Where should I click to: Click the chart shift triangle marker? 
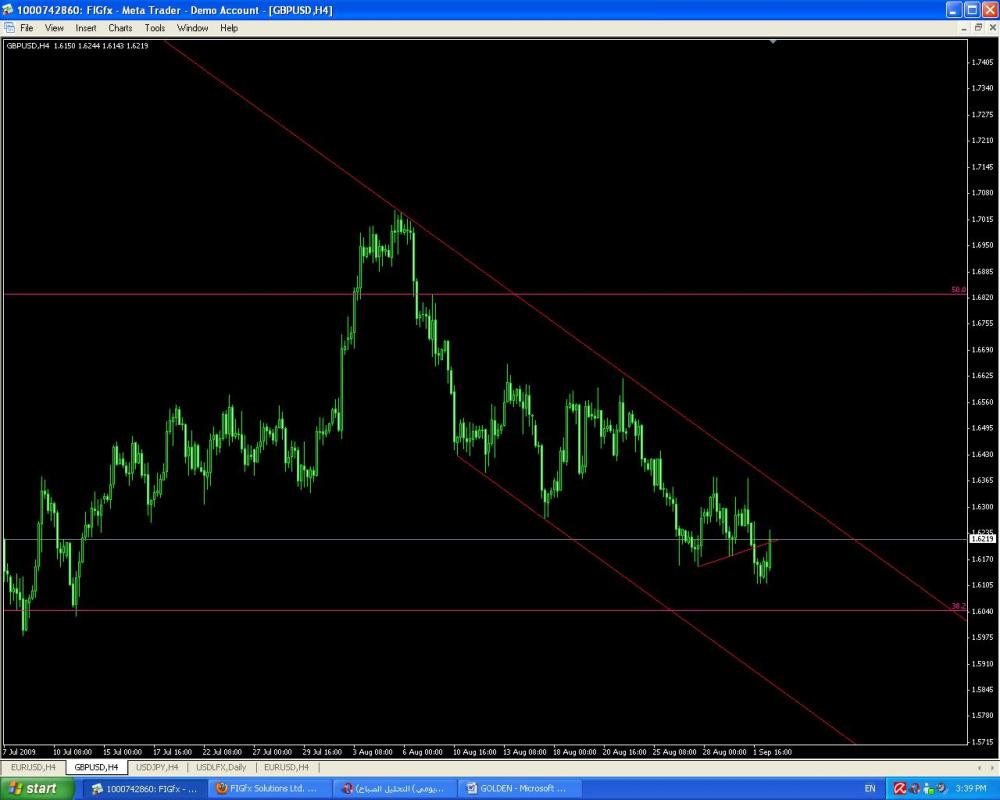click(773, 41)
